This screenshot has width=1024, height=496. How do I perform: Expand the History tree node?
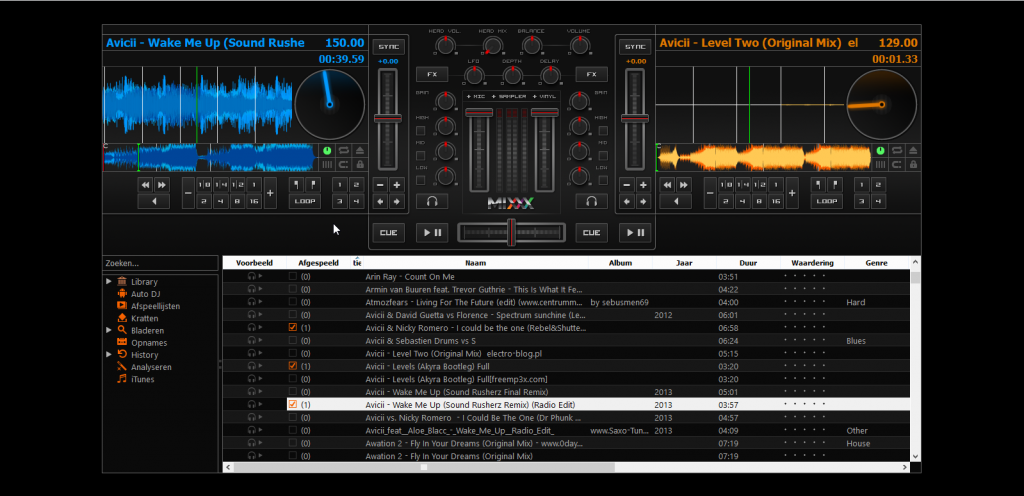109,354
